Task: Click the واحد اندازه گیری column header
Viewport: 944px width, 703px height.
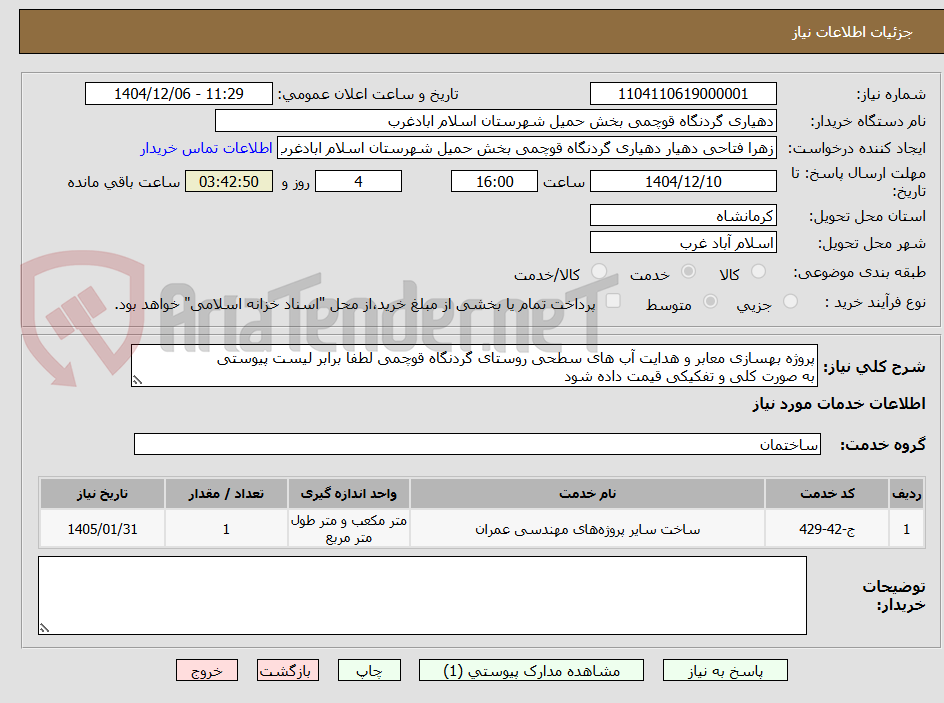Action: click(349, 494)
